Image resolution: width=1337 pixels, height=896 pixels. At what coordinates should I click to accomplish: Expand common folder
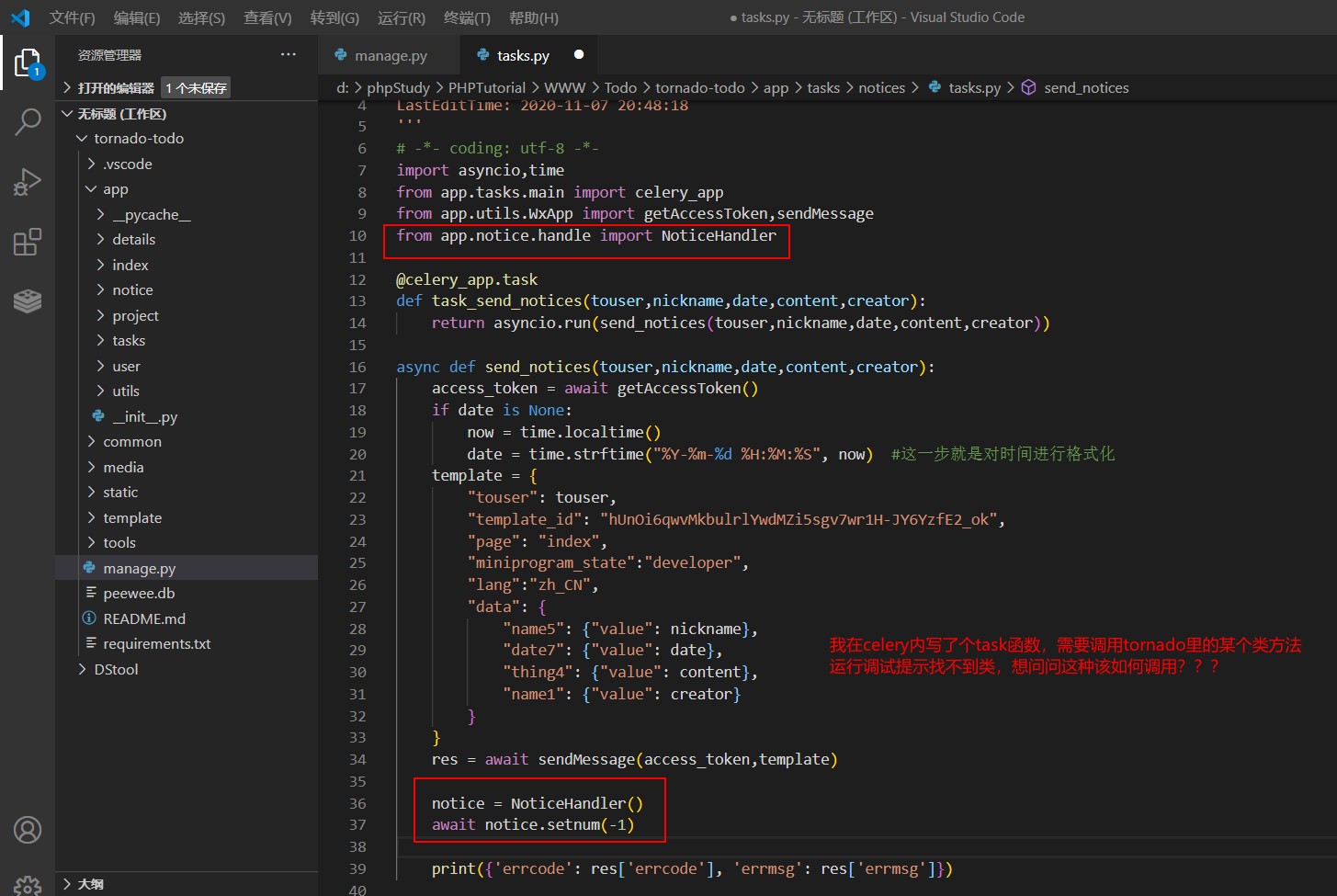click(x=132, y=441)
